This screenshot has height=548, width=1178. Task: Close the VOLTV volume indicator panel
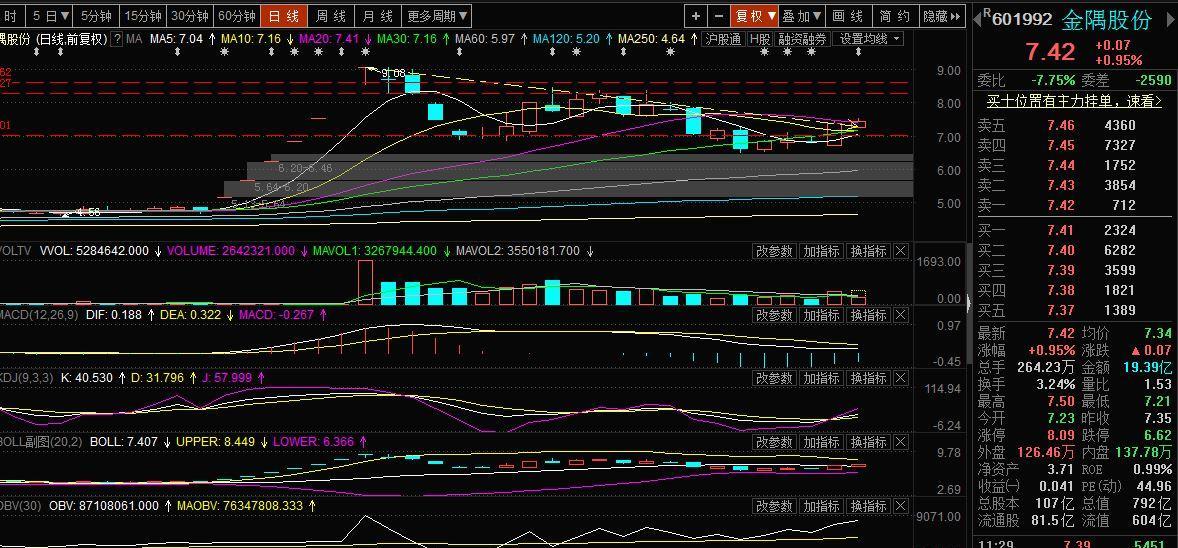900,251
